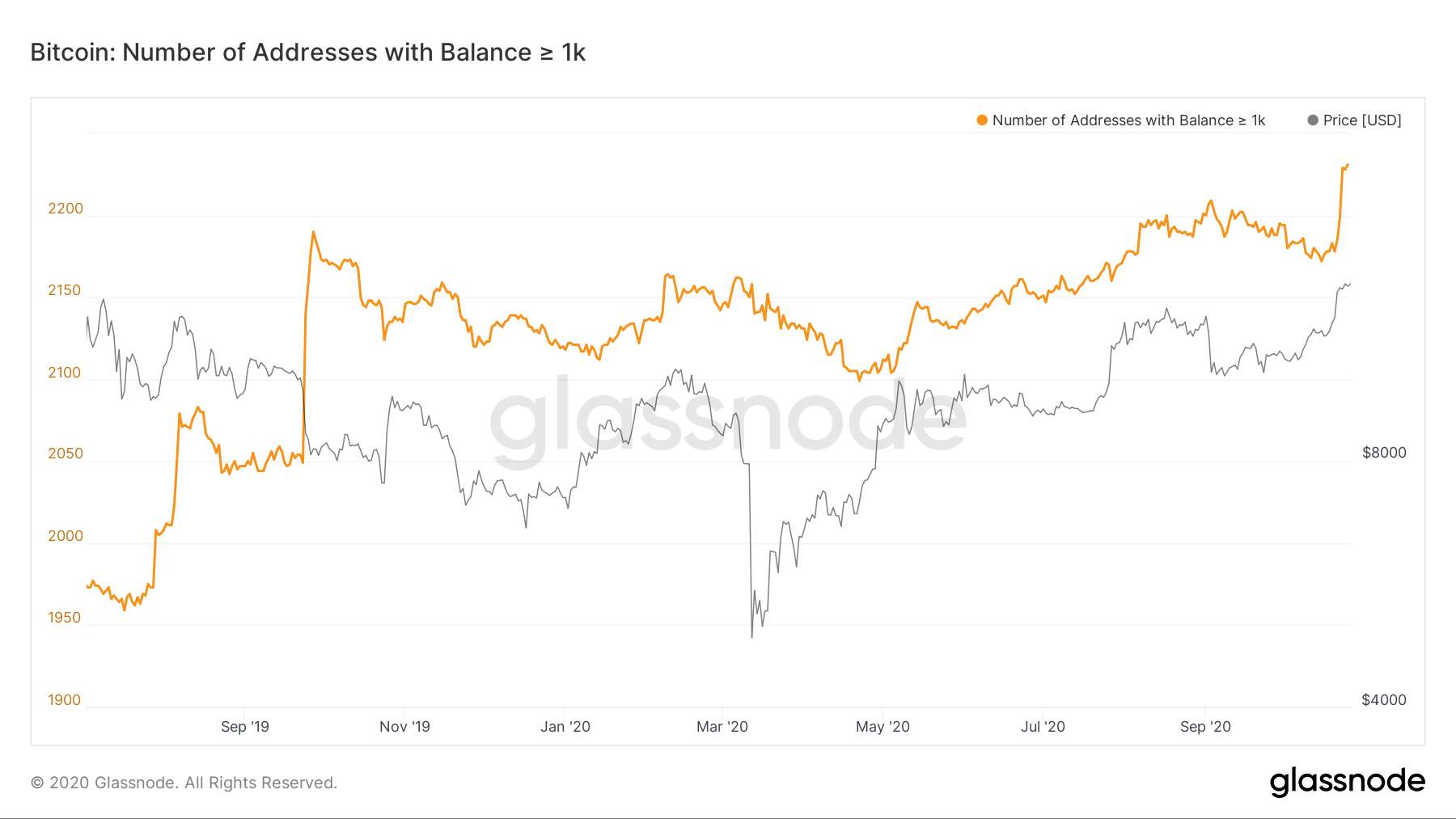Image resolution: width=1456 pixels, height=819 pixels.
Task: Select the Nov '19 x-axis label
Action: (404, 727)
